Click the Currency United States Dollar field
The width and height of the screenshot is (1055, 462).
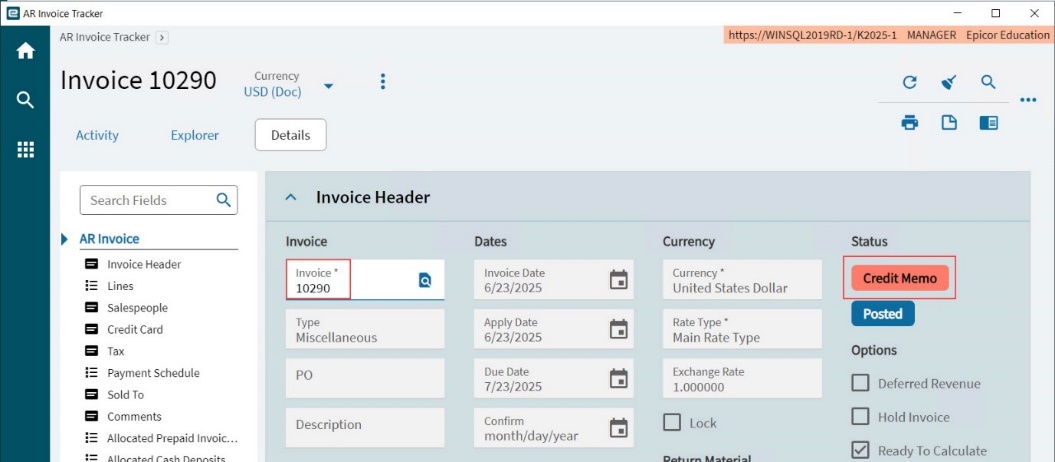click(x=742, y=280)
